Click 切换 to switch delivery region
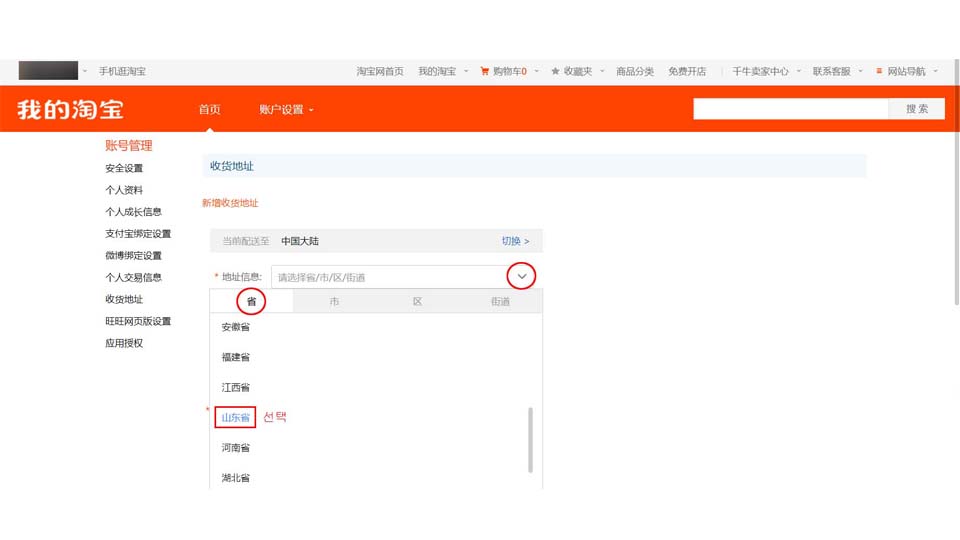The image size is (960, 540). (516, 241)
